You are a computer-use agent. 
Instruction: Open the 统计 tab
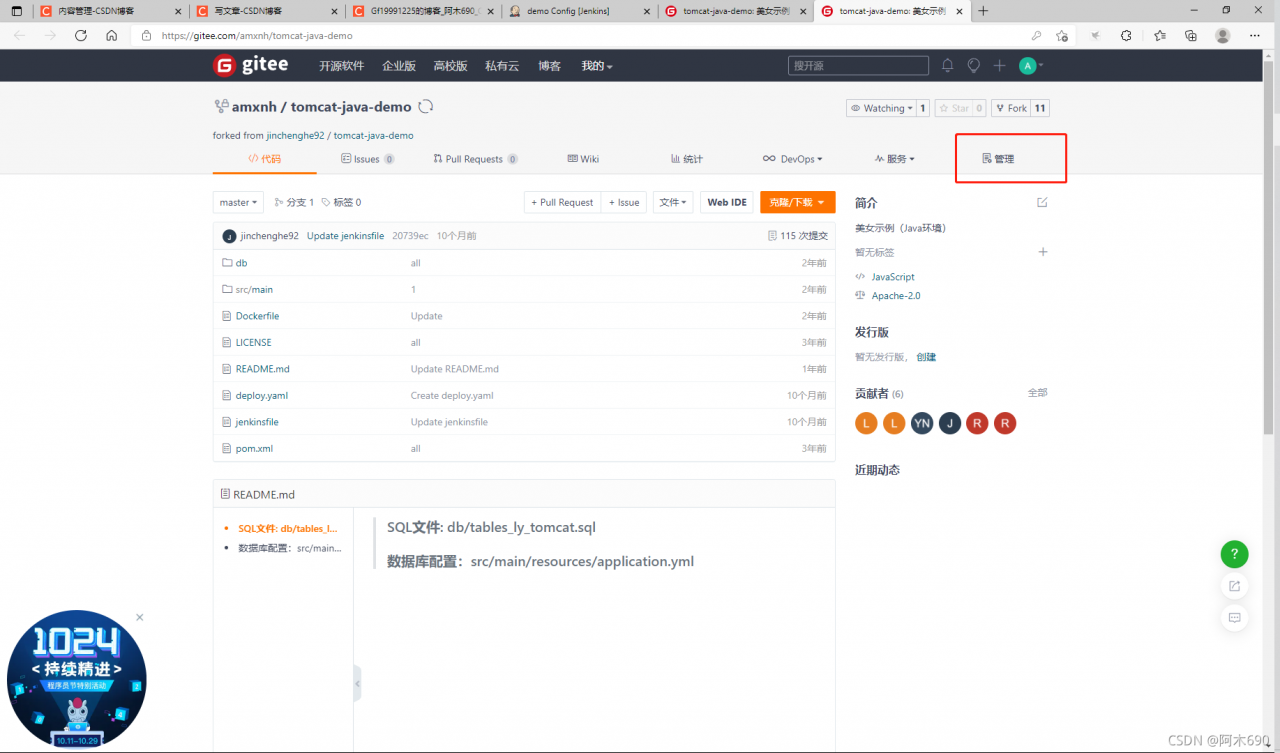[687, 159]
